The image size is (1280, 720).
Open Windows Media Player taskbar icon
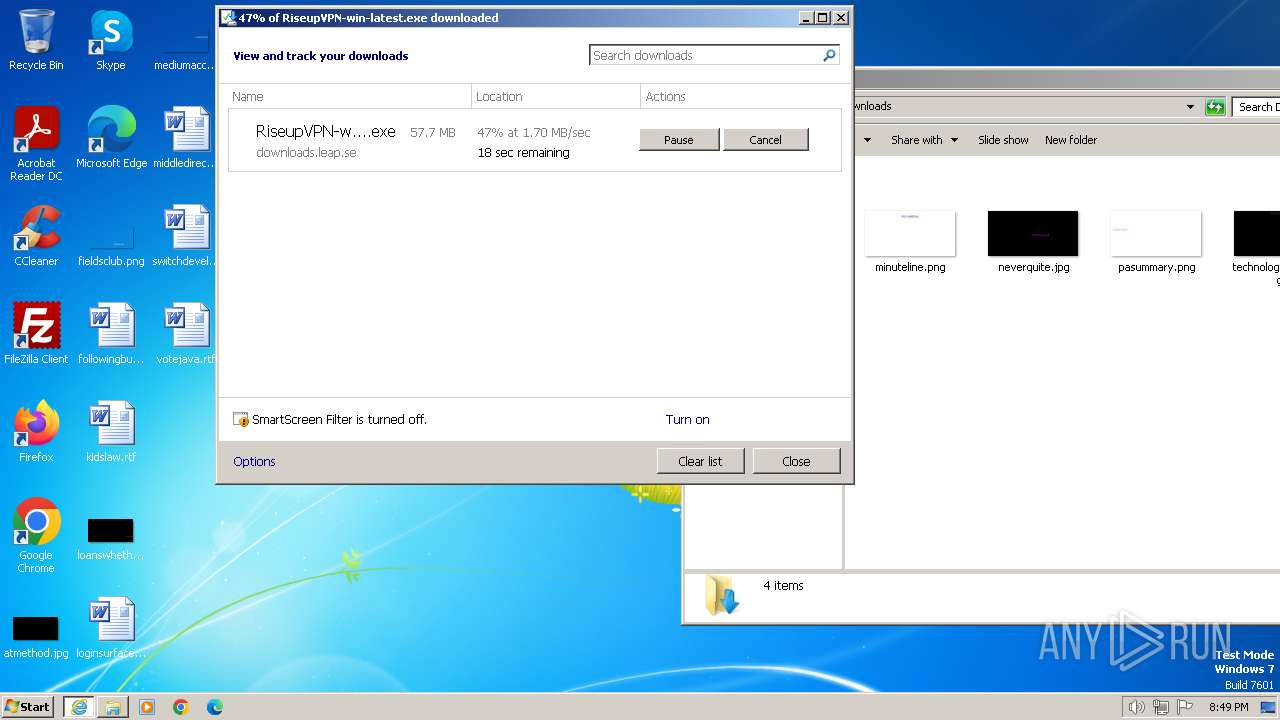[x=147, y=707]
